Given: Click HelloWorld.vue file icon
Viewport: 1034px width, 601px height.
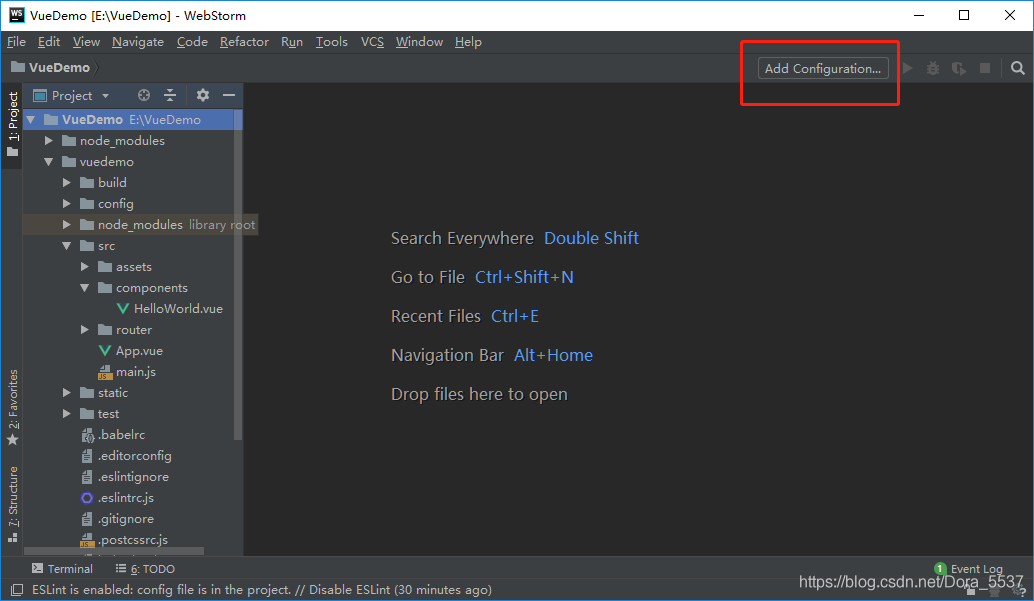Looking at the screenshot, I should [123, 309].
